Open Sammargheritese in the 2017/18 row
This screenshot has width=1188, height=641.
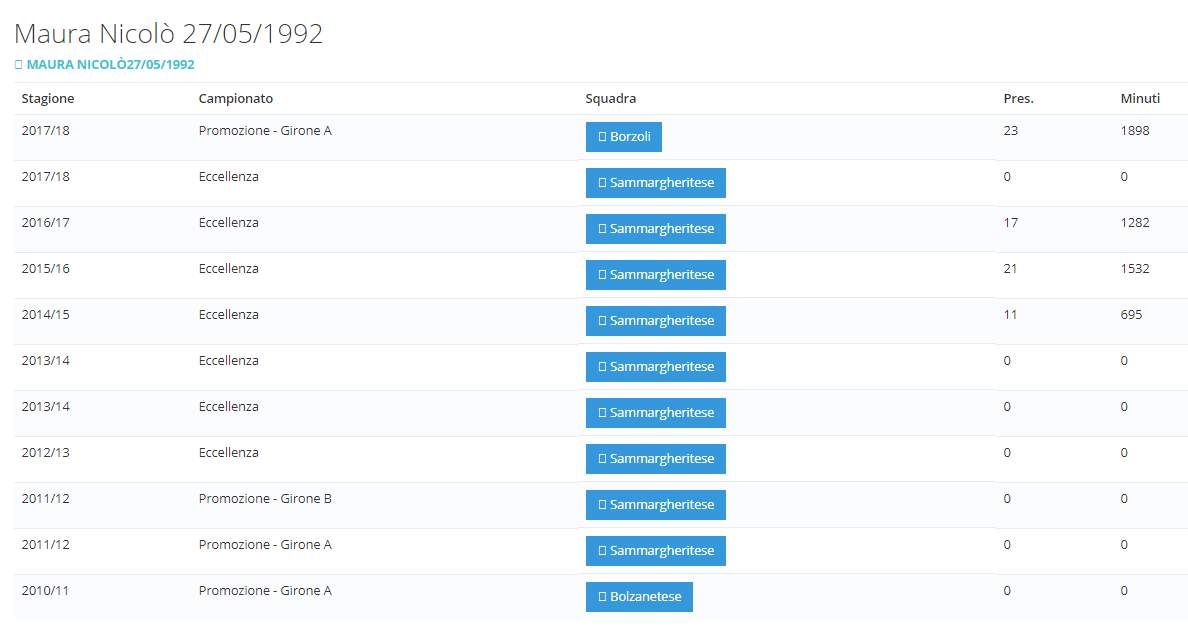[655, 183]
